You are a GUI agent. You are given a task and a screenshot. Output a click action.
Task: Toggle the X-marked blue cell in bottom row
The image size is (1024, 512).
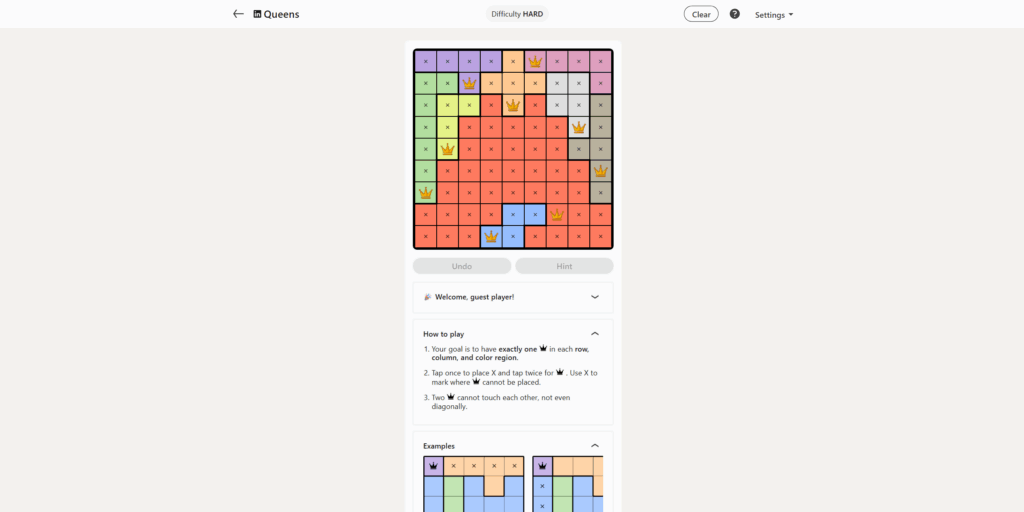click(513, 237)
